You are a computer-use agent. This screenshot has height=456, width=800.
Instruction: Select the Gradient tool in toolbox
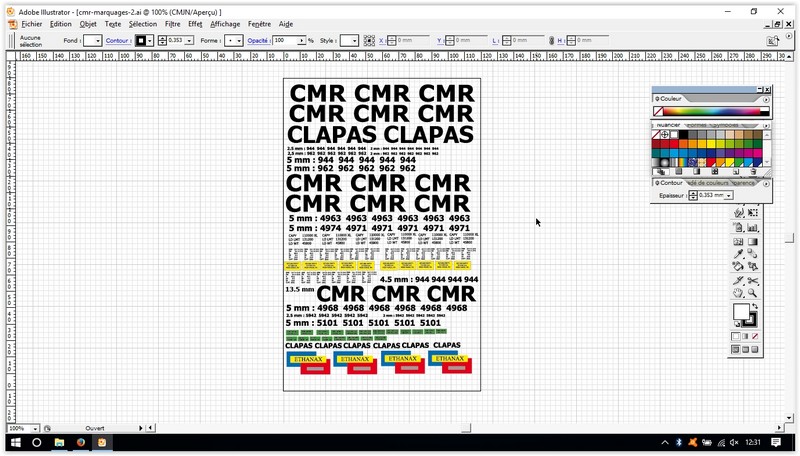point(753,242)
